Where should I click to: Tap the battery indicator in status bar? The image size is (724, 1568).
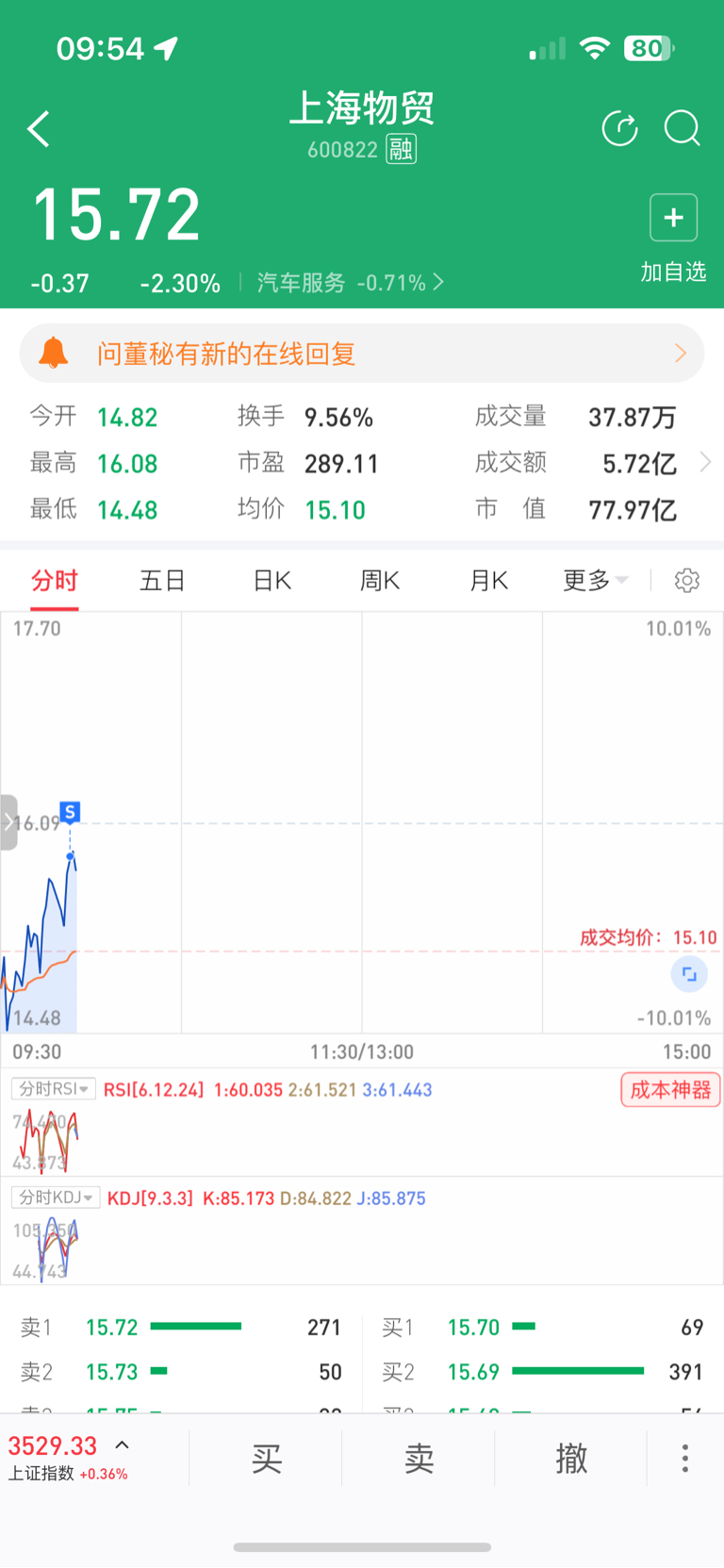pos(649,48)
